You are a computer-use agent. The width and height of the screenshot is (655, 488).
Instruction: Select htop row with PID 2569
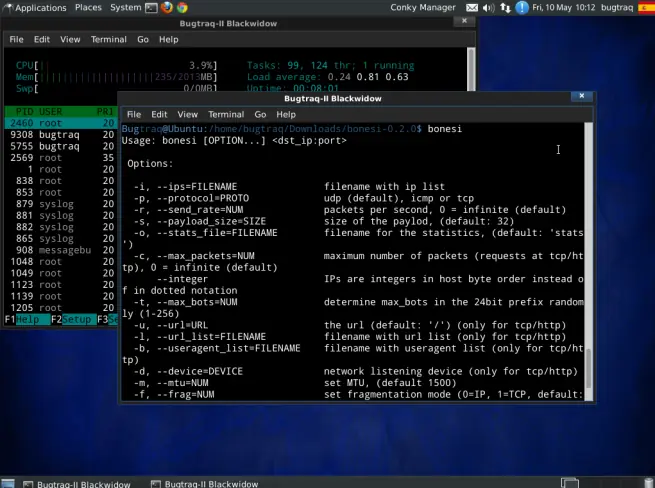click(x=61, y=158)
